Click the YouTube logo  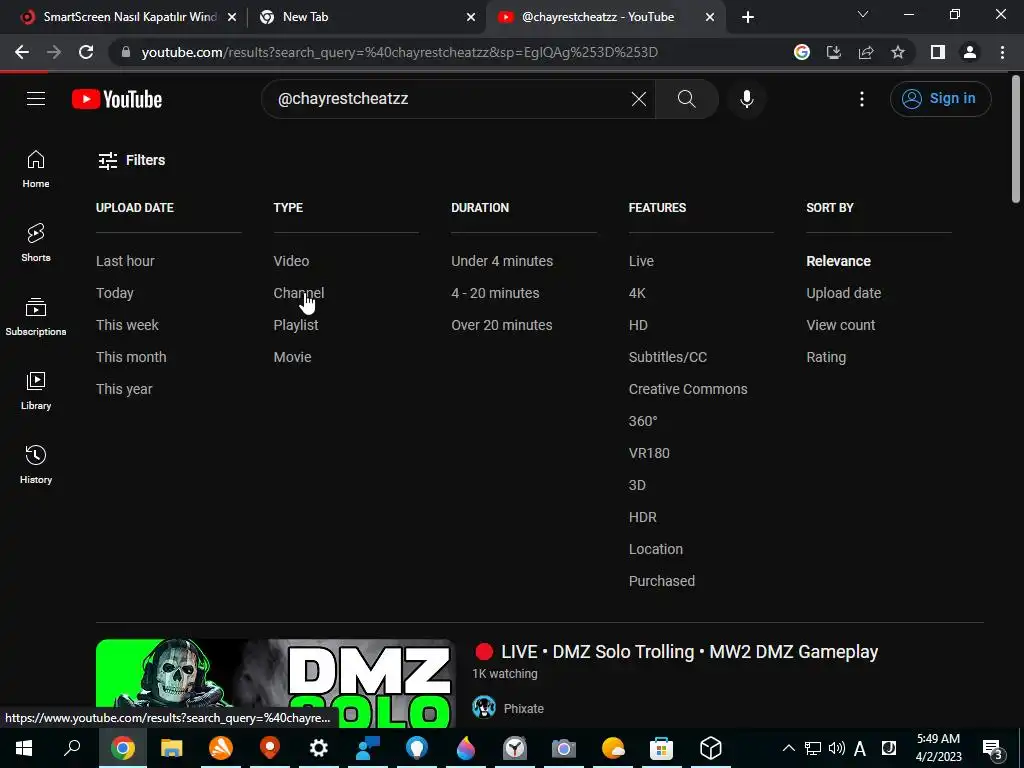117,99
